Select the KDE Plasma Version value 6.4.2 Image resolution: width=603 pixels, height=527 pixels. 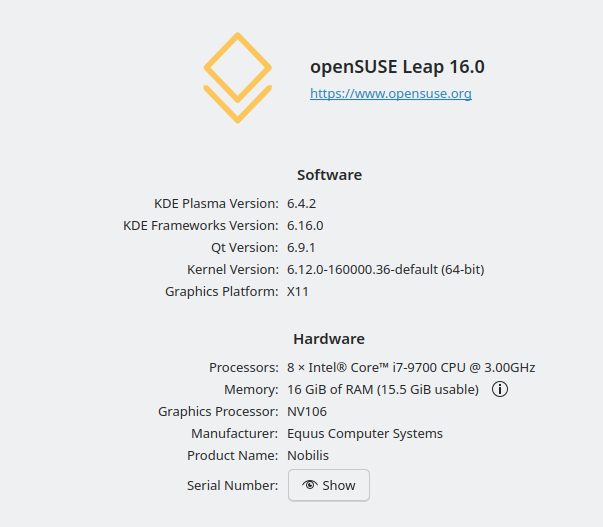click(302, 203)
